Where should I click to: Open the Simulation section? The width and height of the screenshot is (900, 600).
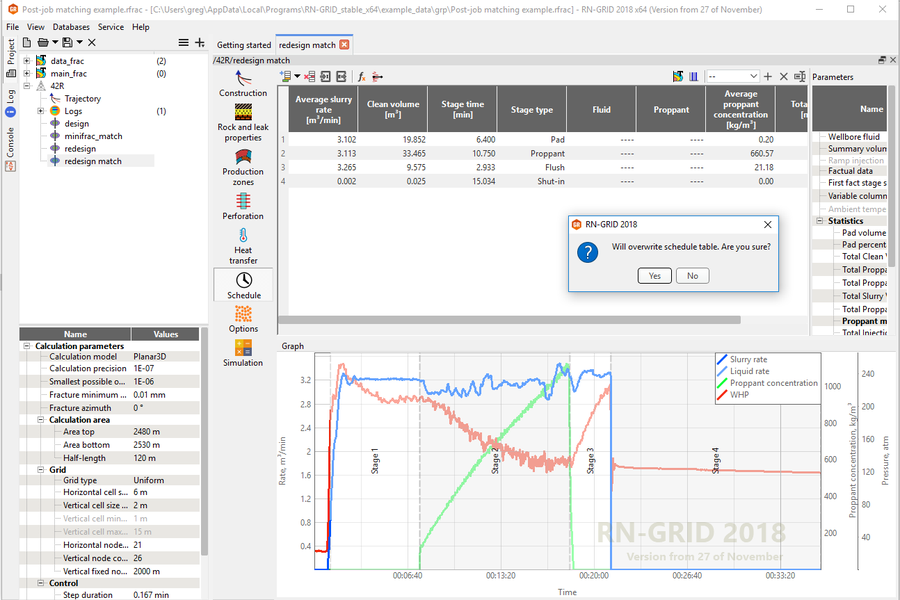tap(243, 352)
